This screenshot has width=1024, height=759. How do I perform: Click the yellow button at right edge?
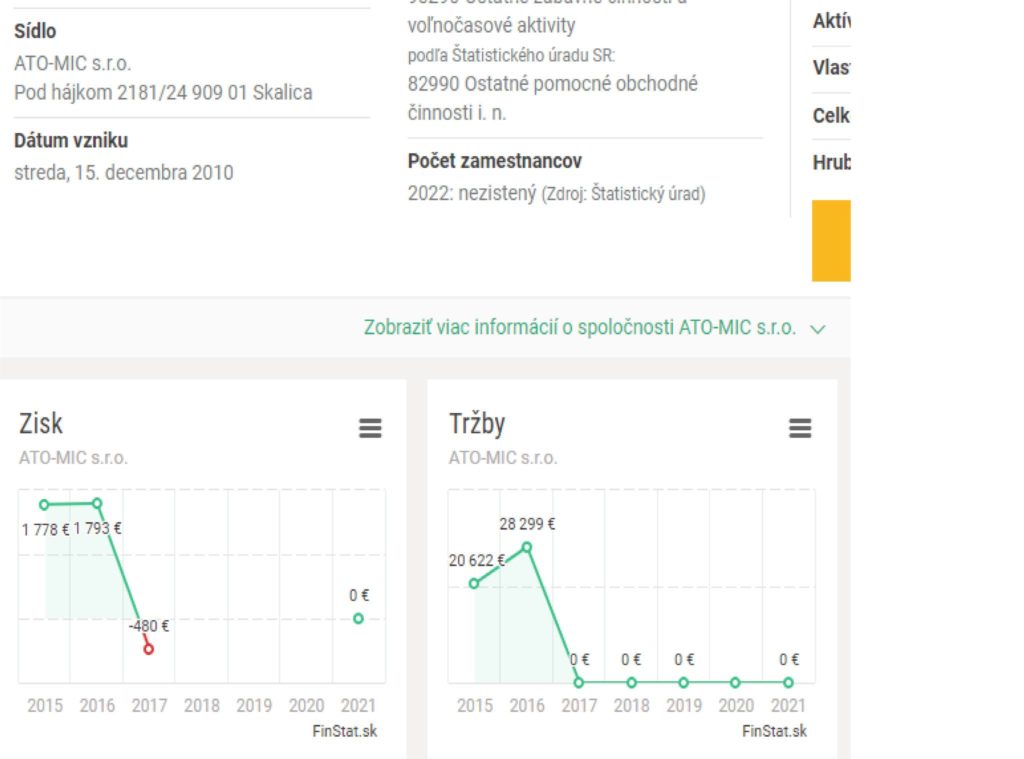click(x=831, y=240)
